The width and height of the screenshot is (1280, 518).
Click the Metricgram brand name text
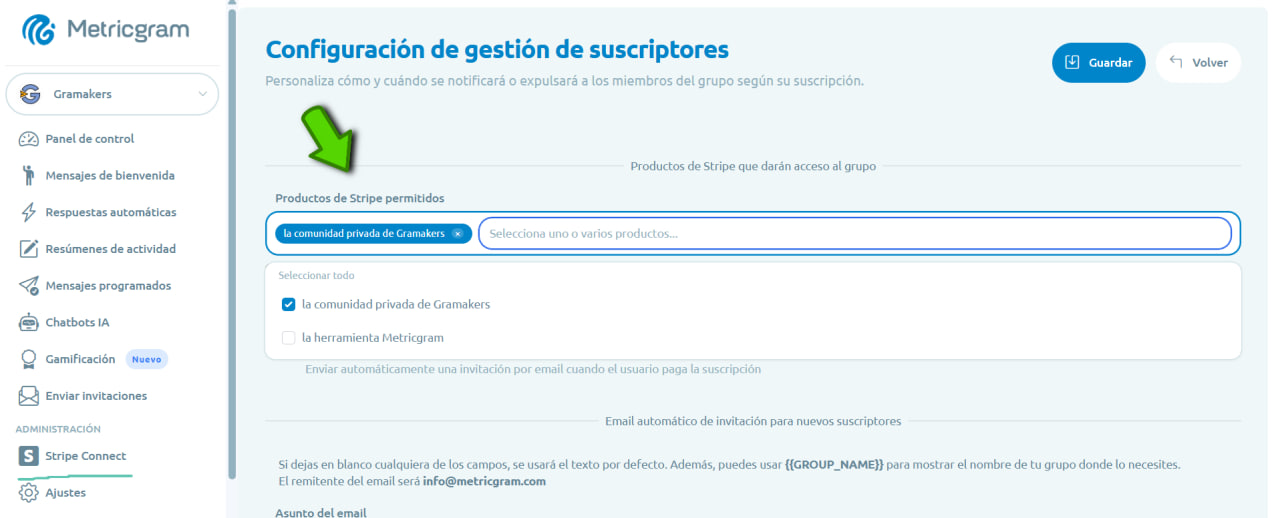point(128,30)
